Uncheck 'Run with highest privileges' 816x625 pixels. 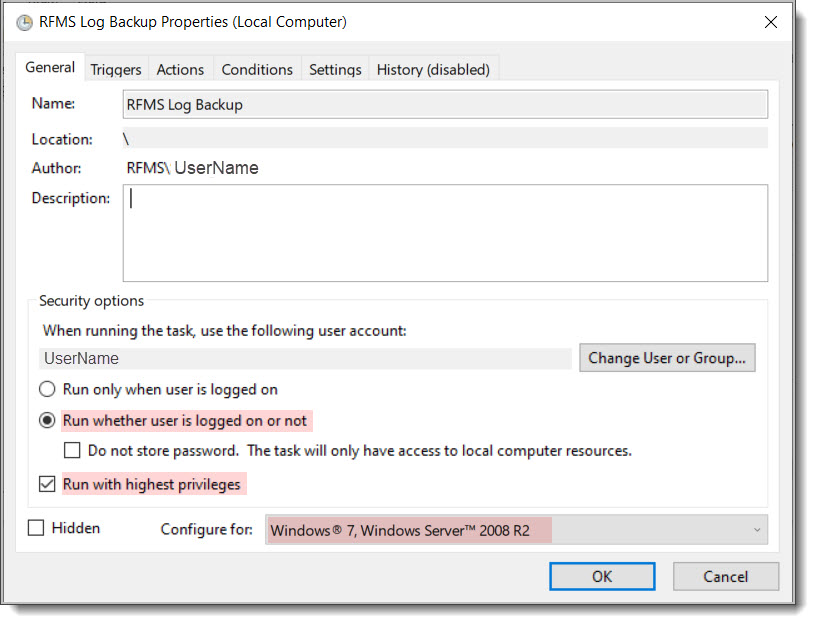pos(46,483)
